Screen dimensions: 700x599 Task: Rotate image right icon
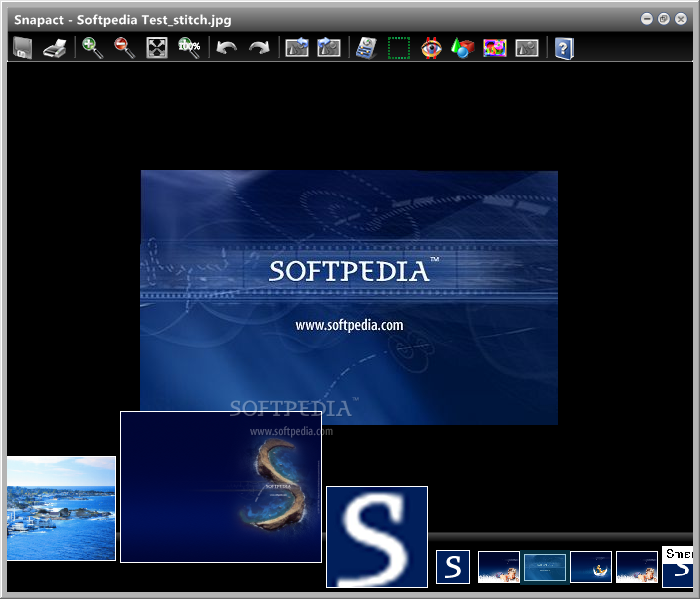[329, 47]
